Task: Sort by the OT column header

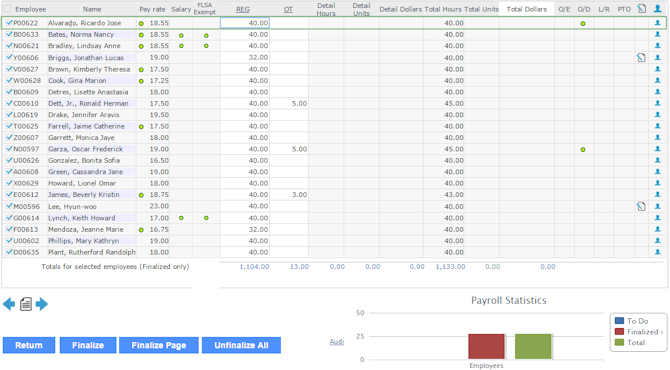Action: (288, 9)
